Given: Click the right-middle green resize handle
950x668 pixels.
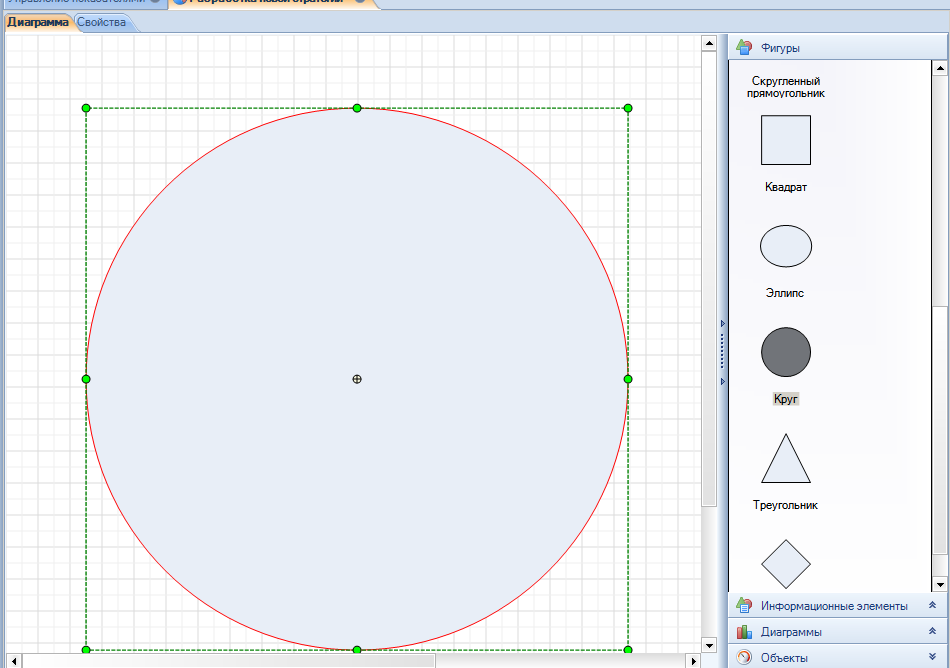Looking at the screenshot, I should tap(628, 379).
